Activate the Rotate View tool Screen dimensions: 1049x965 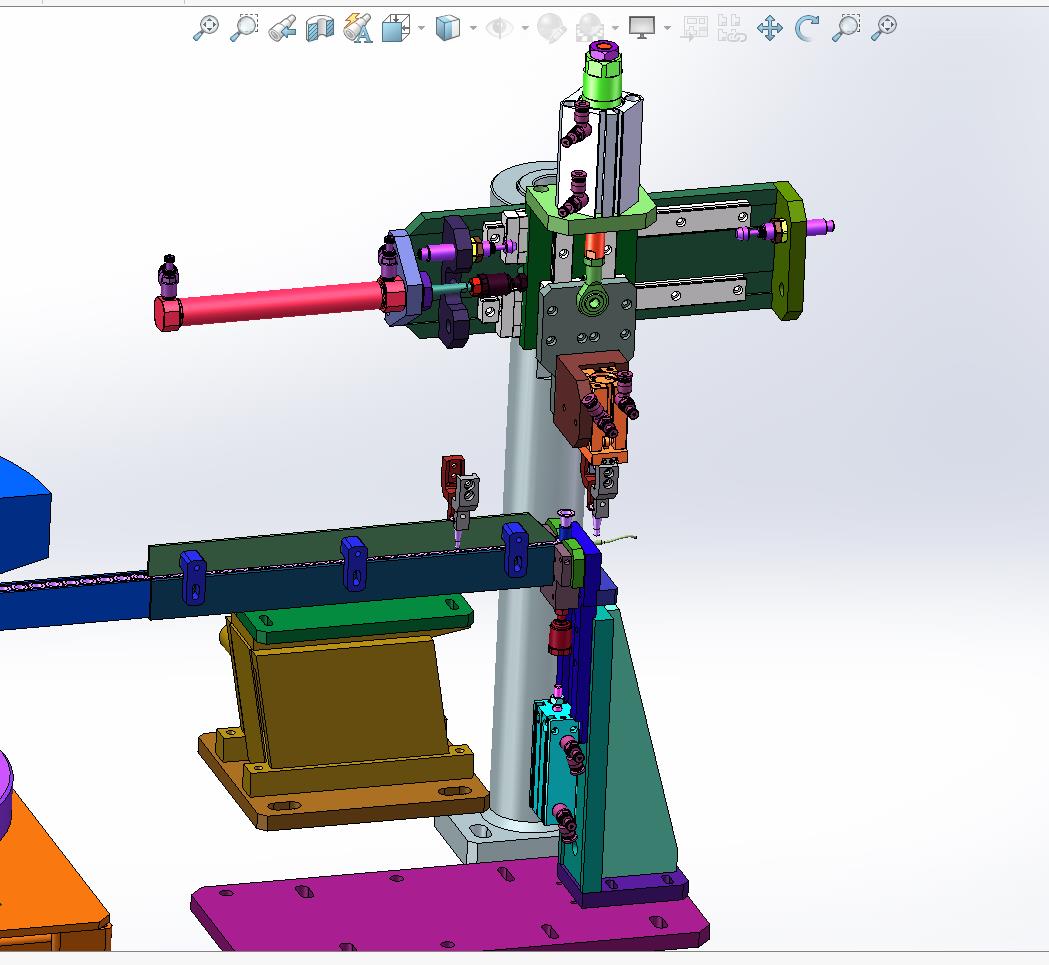coord(807,28)
